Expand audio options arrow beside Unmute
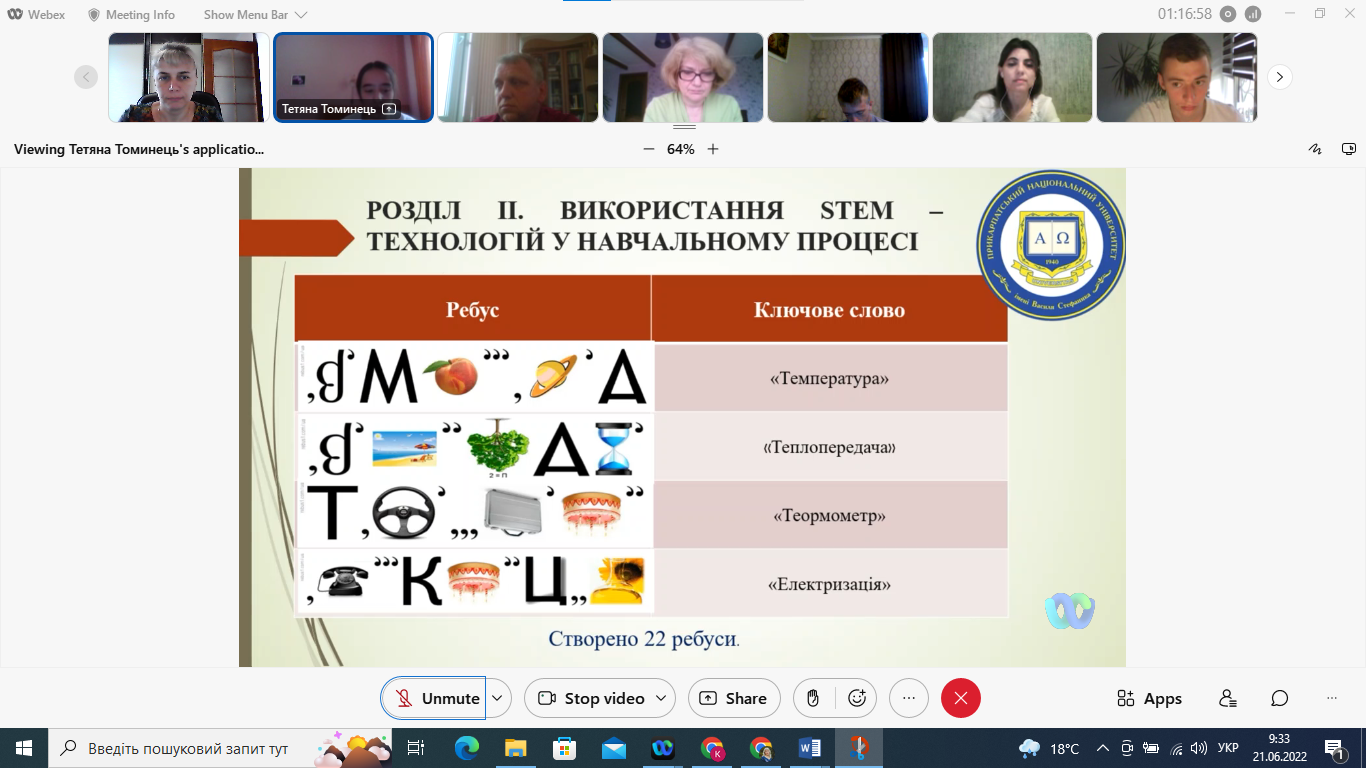Viewport: 1366px width, 768px height. 498,698
